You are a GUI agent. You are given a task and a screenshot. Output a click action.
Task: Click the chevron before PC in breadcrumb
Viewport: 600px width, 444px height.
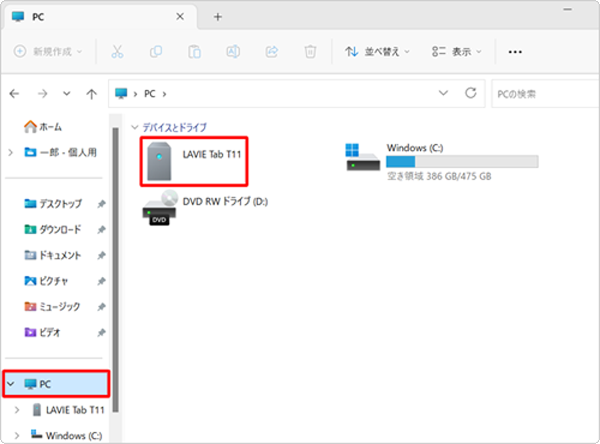point(135,94)
